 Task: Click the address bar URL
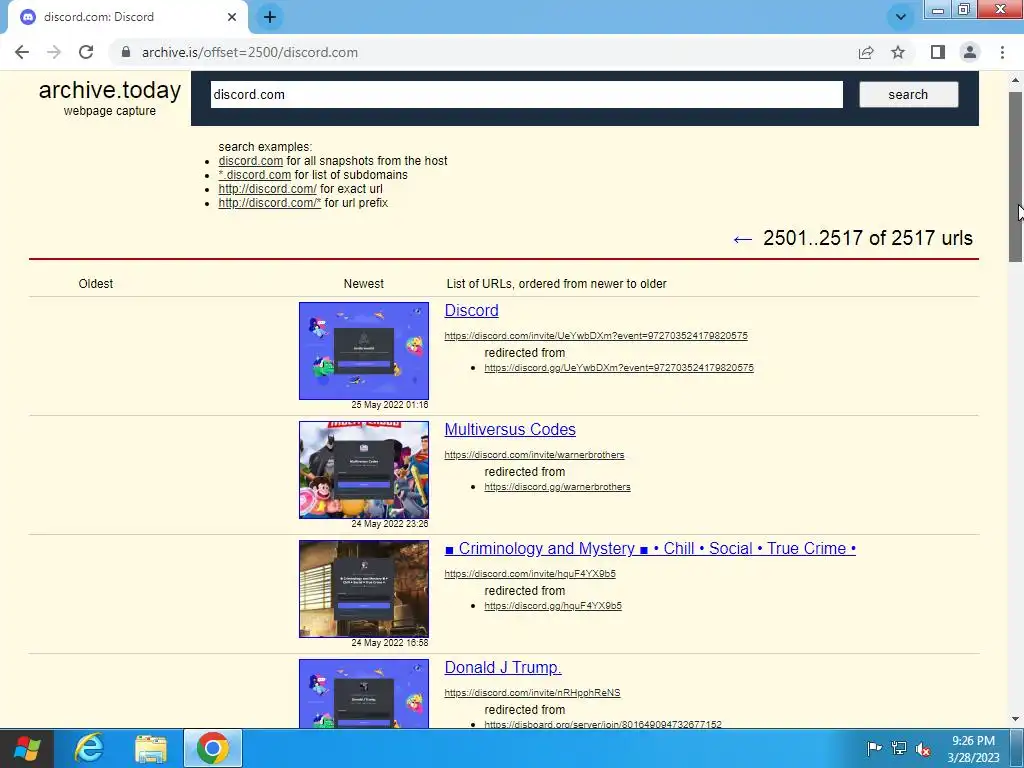pos(249,52)
